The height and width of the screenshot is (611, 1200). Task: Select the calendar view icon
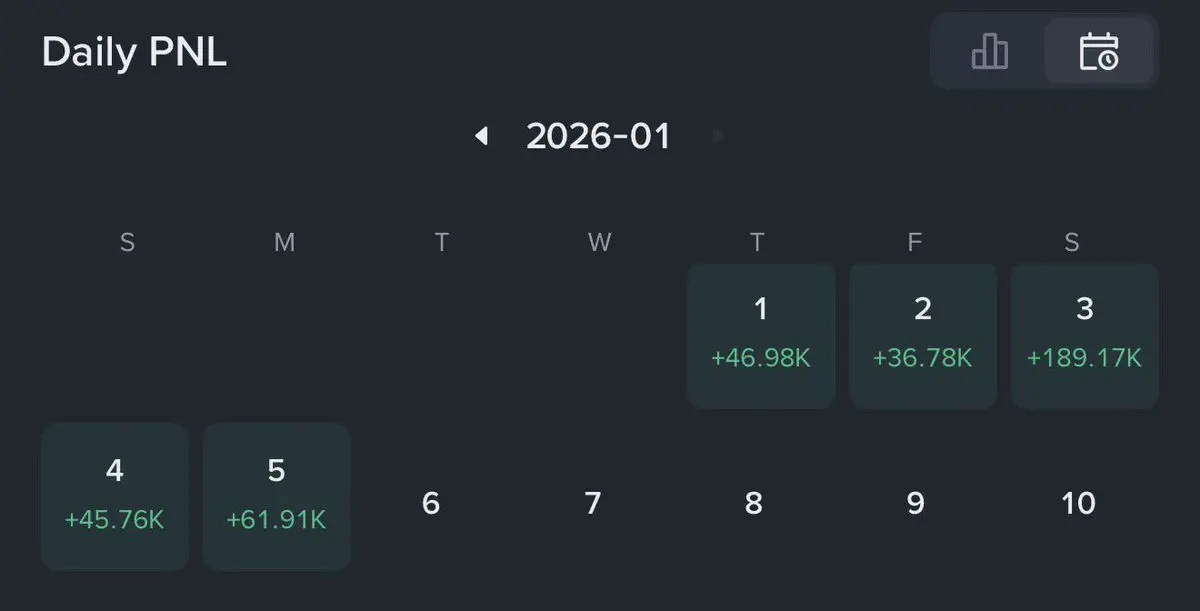tap(1099, 50)
